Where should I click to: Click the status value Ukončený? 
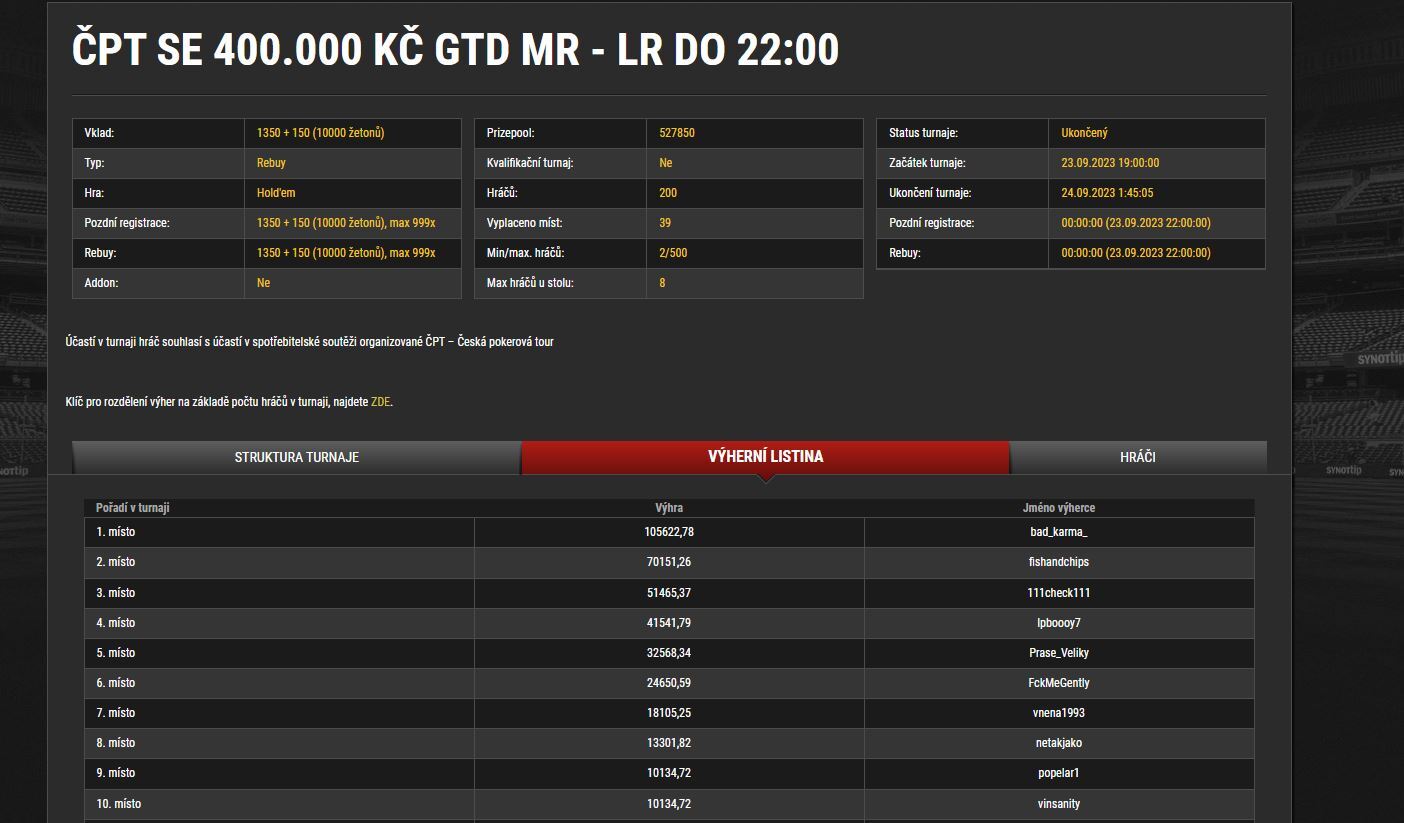tap(1084, 133)
